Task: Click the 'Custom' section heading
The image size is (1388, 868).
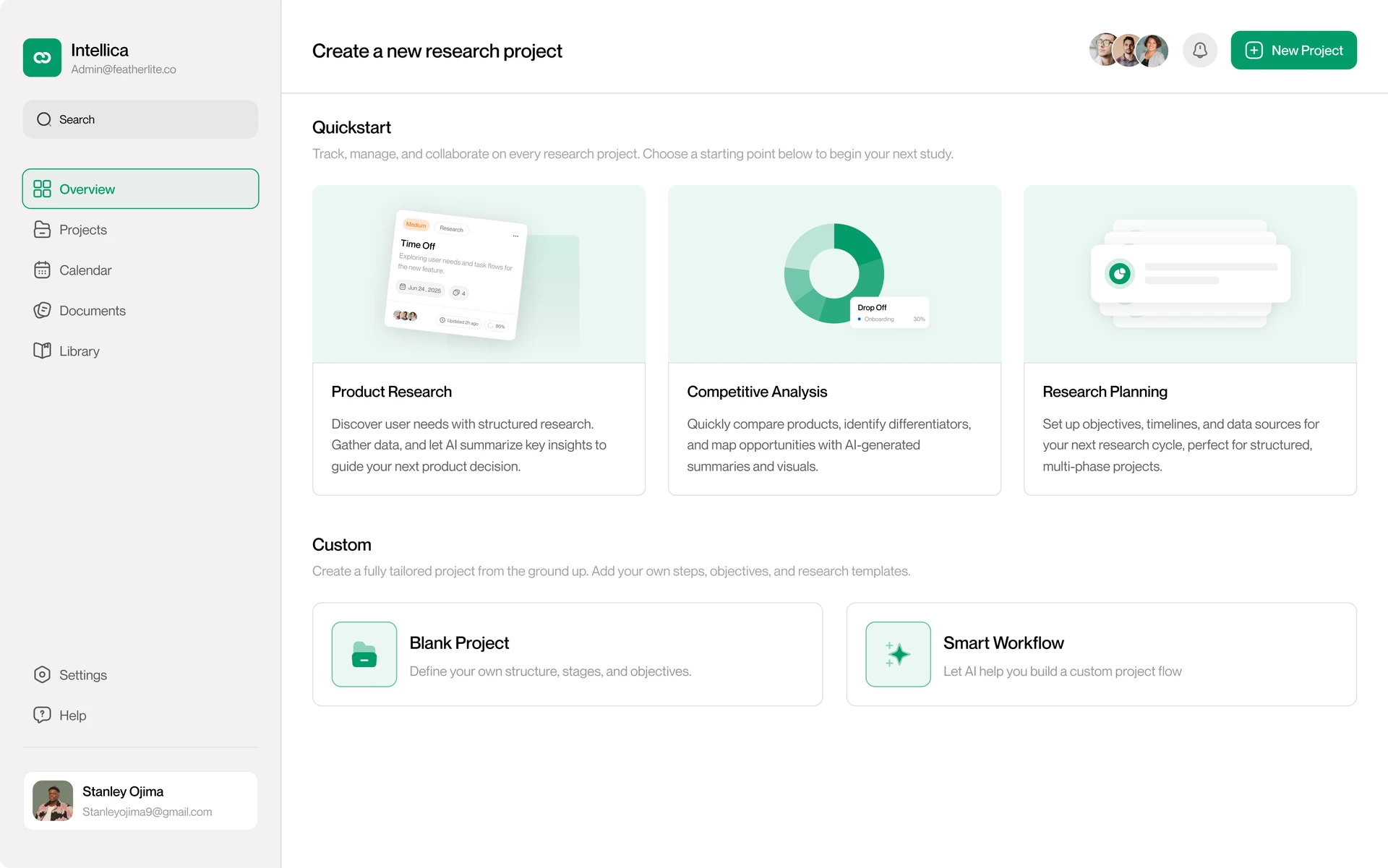Action: tap(341, 544)
